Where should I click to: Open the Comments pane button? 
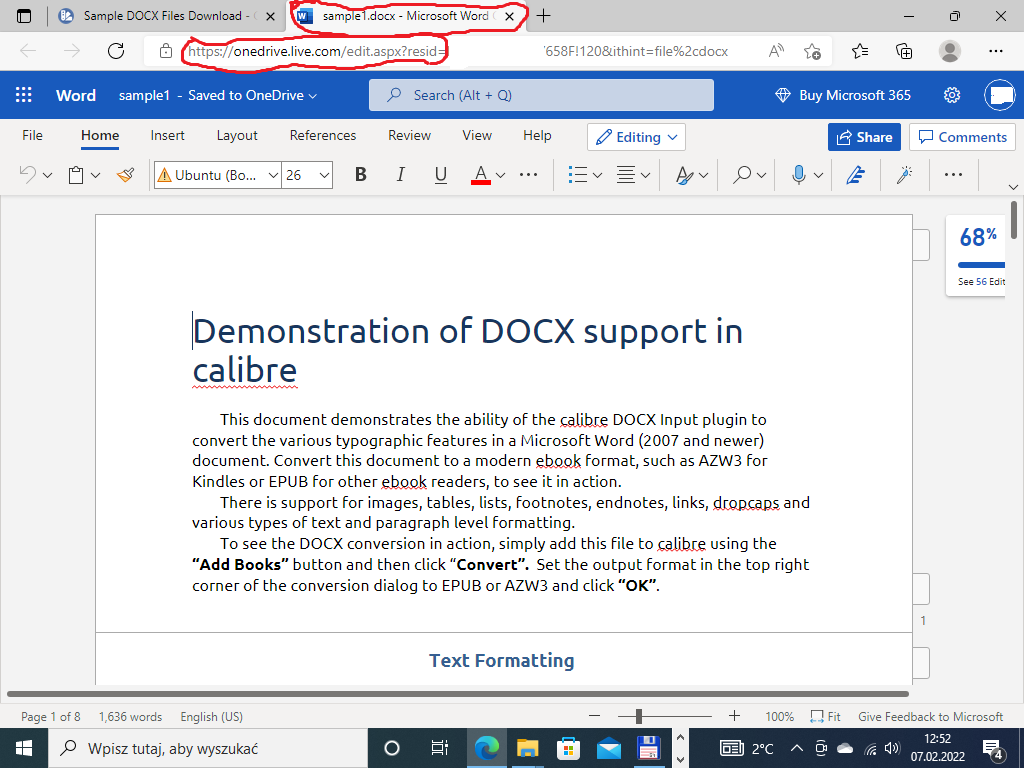tap(962, 137)
